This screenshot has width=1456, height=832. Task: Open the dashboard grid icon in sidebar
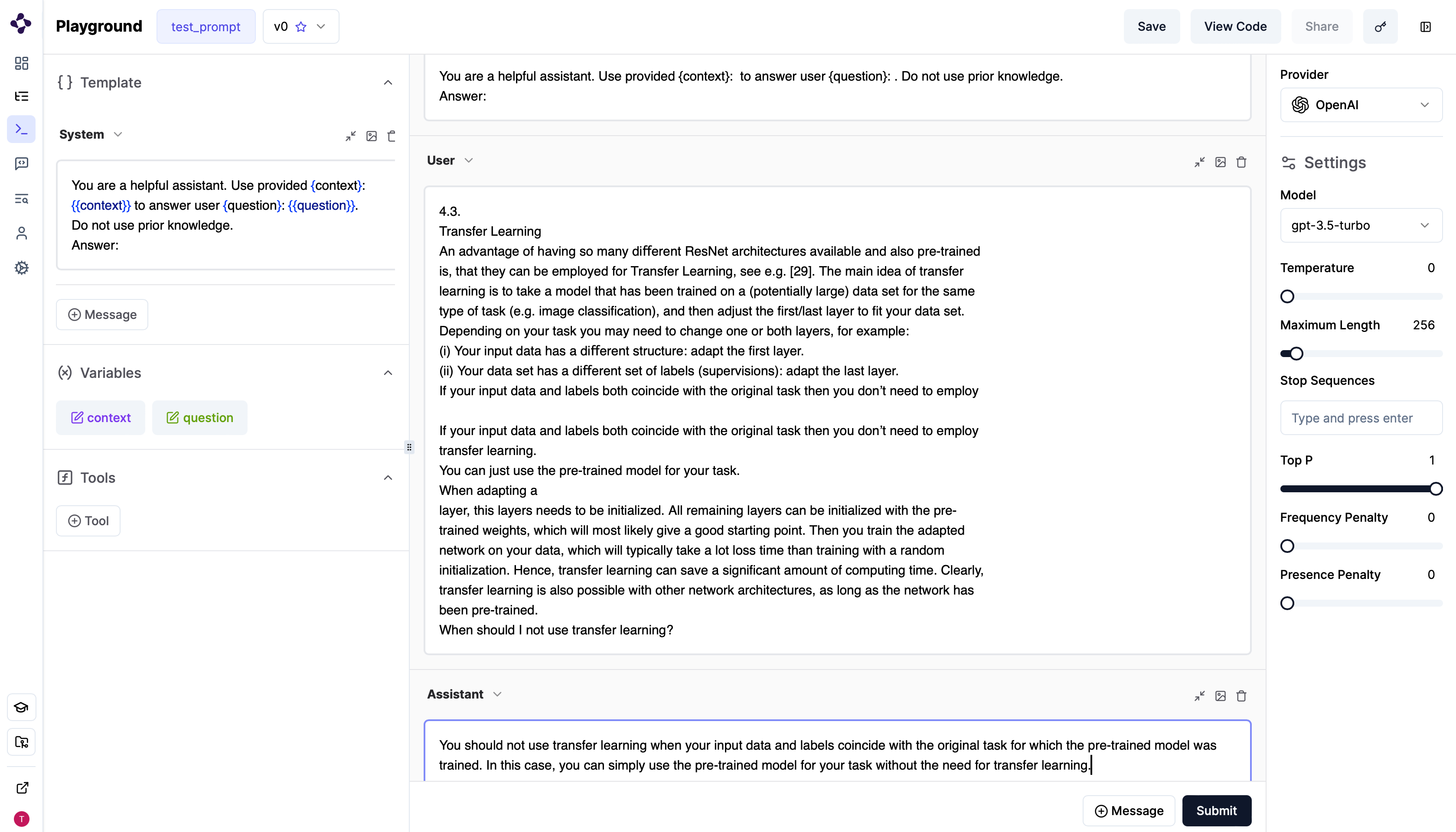(x=21, y=63)
